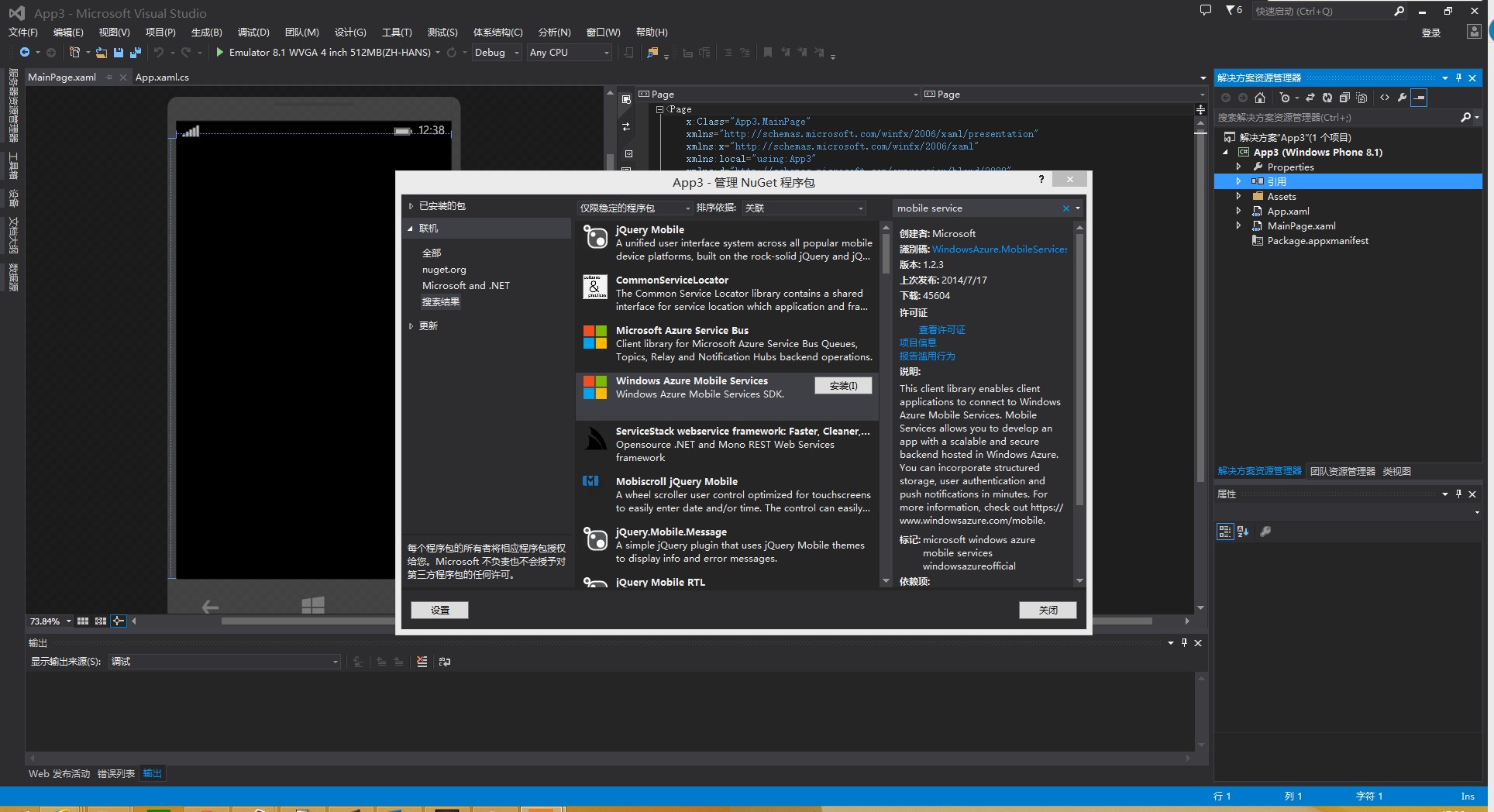Open the Debug configuration dropdown
1494x812 pixels.
(x=496, y=53)
